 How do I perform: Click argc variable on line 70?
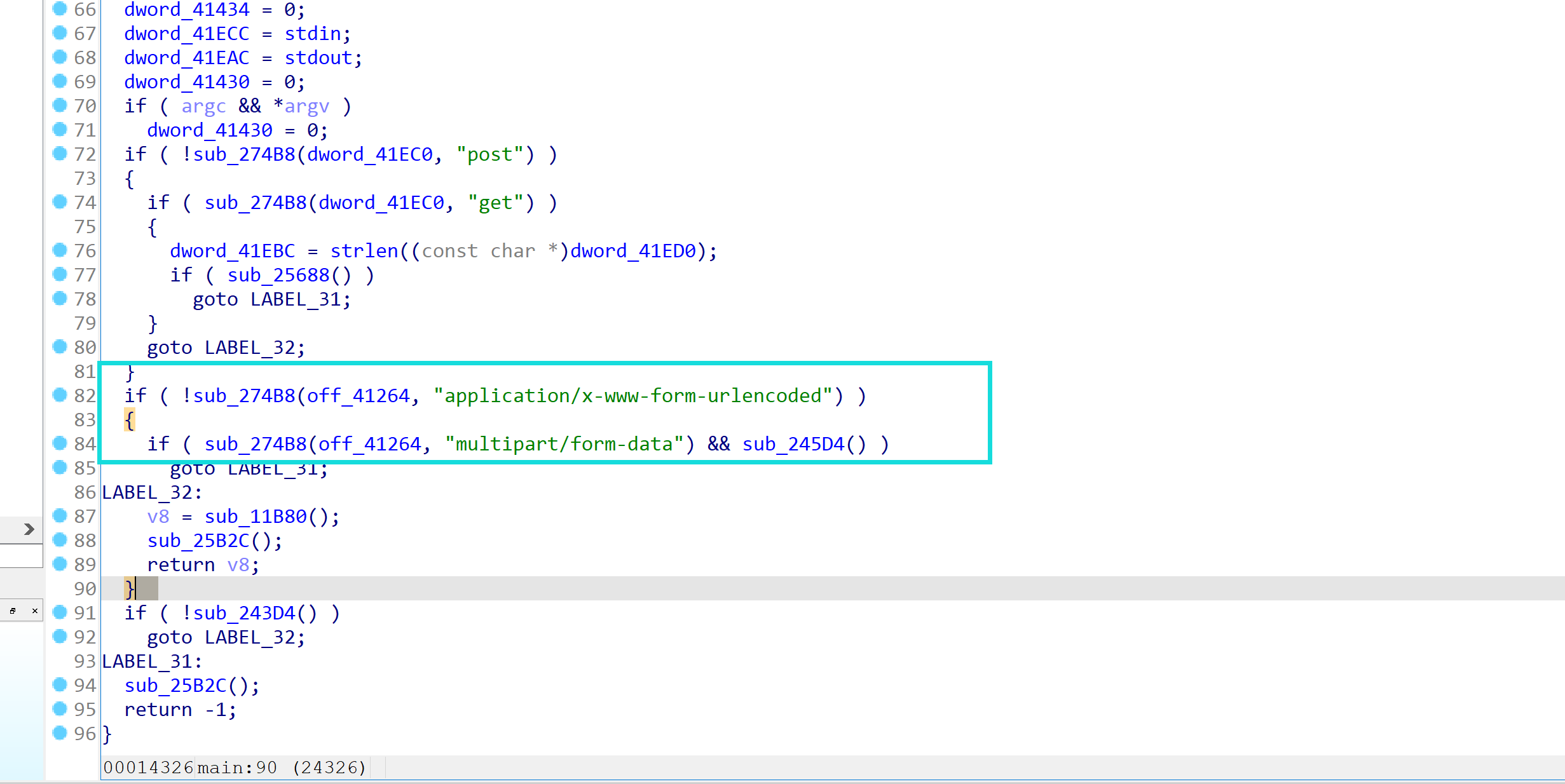(x=204, y=106)
